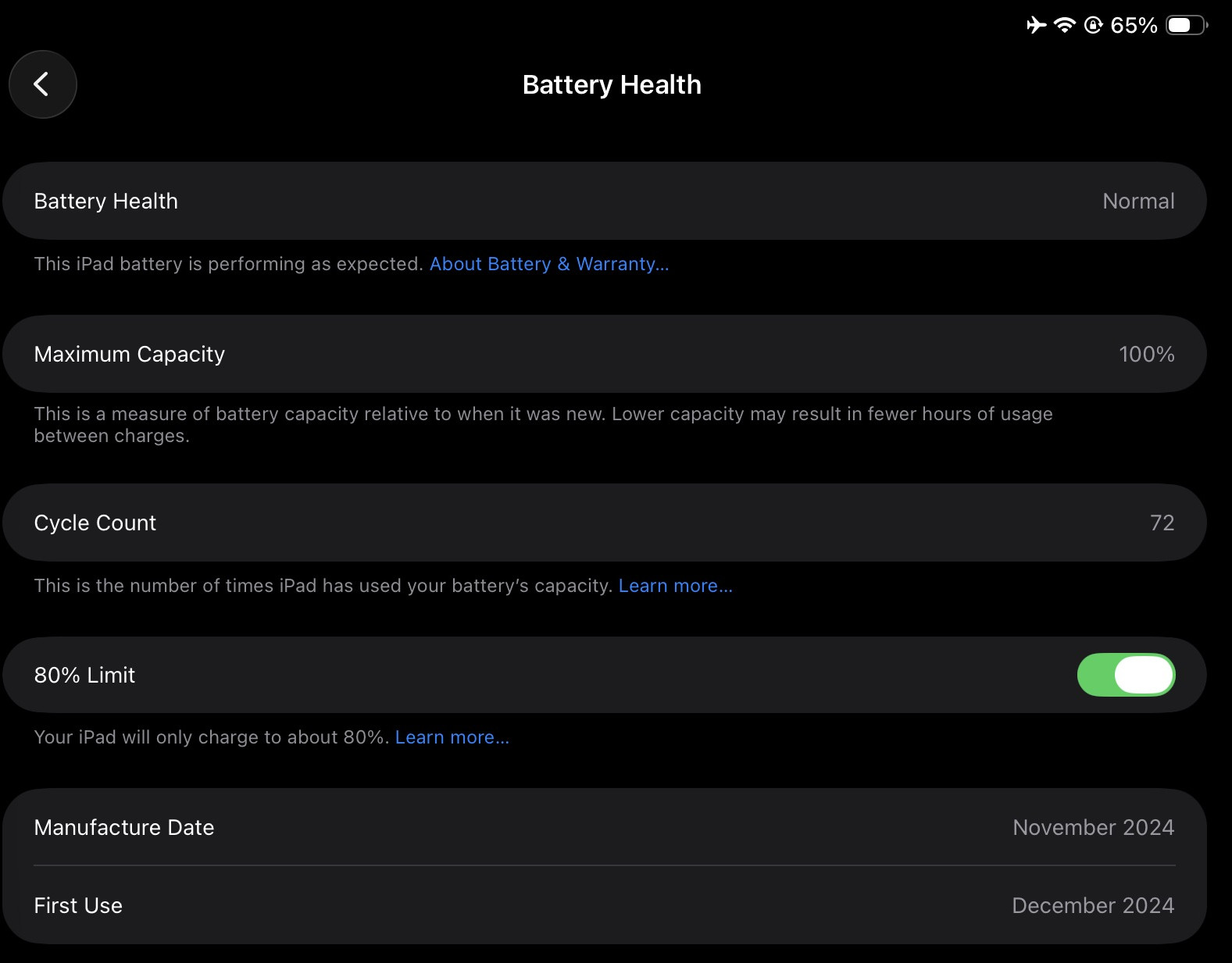Select the Battery Health row
The width and height of the screenshot is (1232, 963).
tap(605, 201)
